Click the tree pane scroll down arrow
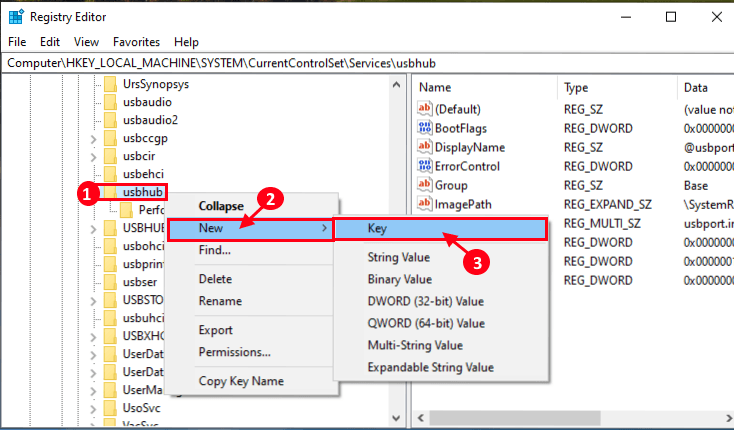This screenshot has width=734, height=430. point(396,418)
